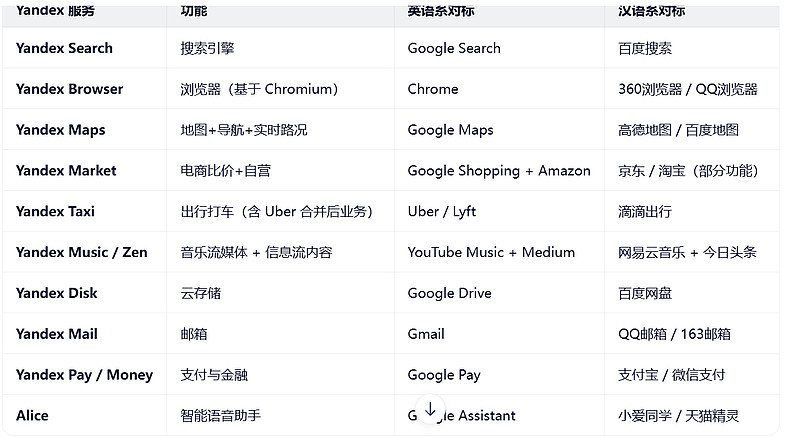Select the 百度搜索 cell
Viewport: 800px width, 437px height.
(x=645, y=48)
